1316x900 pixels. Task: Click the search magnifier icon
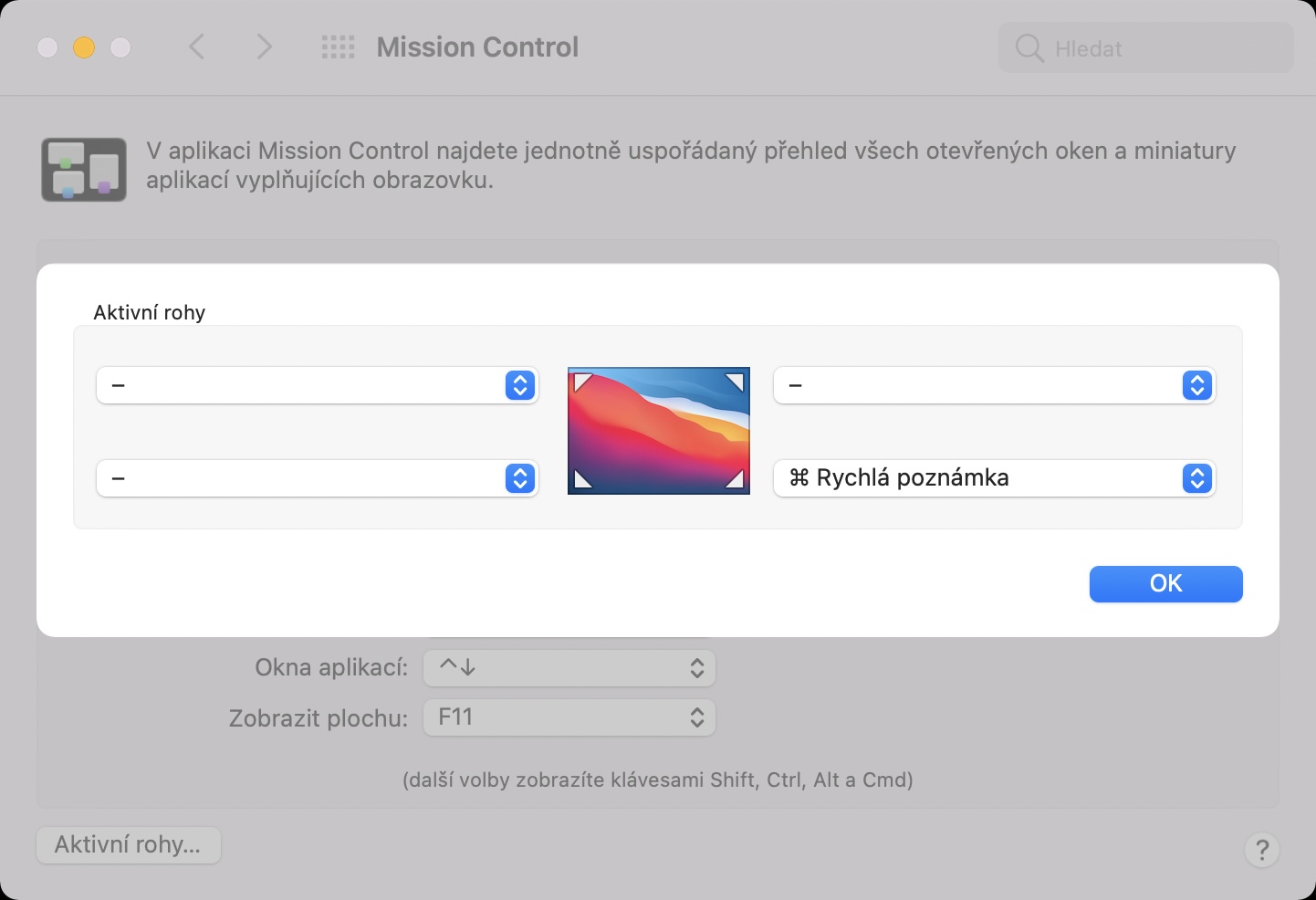(1029, 48)
